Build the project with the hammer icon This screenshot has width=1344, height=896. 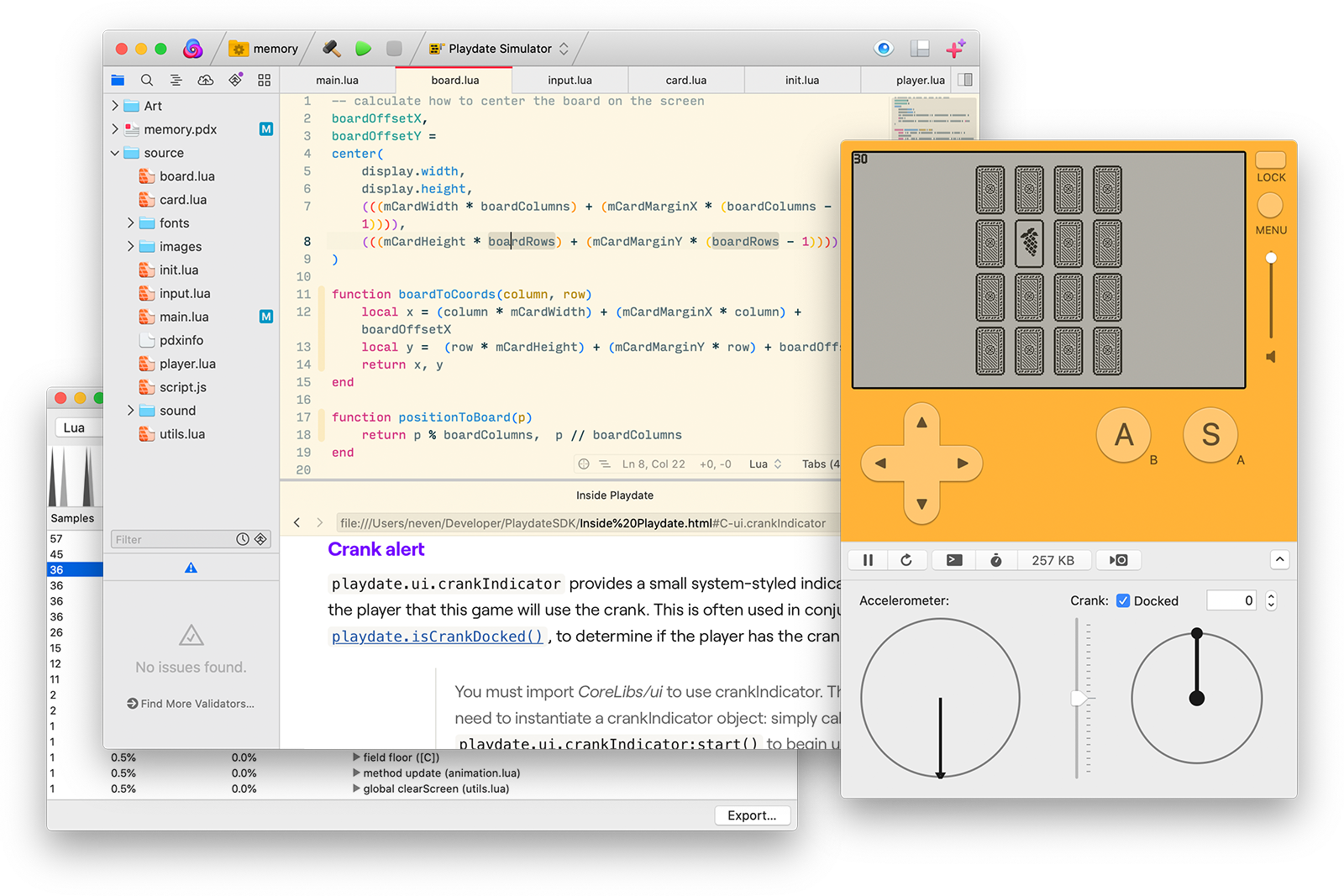[x=332, y=49]
